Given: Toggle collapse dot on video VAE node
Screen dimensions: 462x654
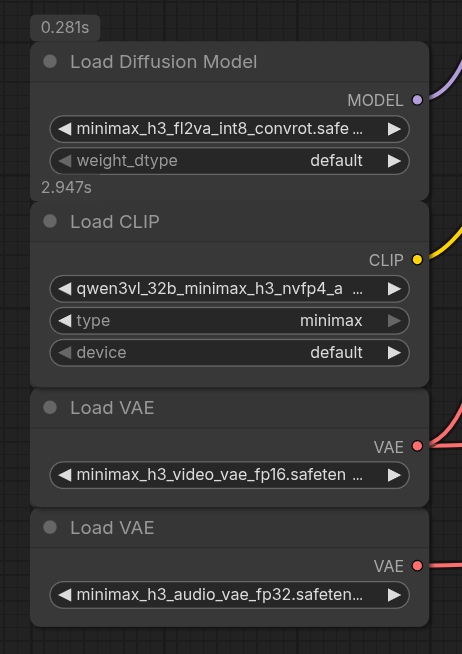Looking at the screenshot, I should pyautogui.click(x=50, y=407).
